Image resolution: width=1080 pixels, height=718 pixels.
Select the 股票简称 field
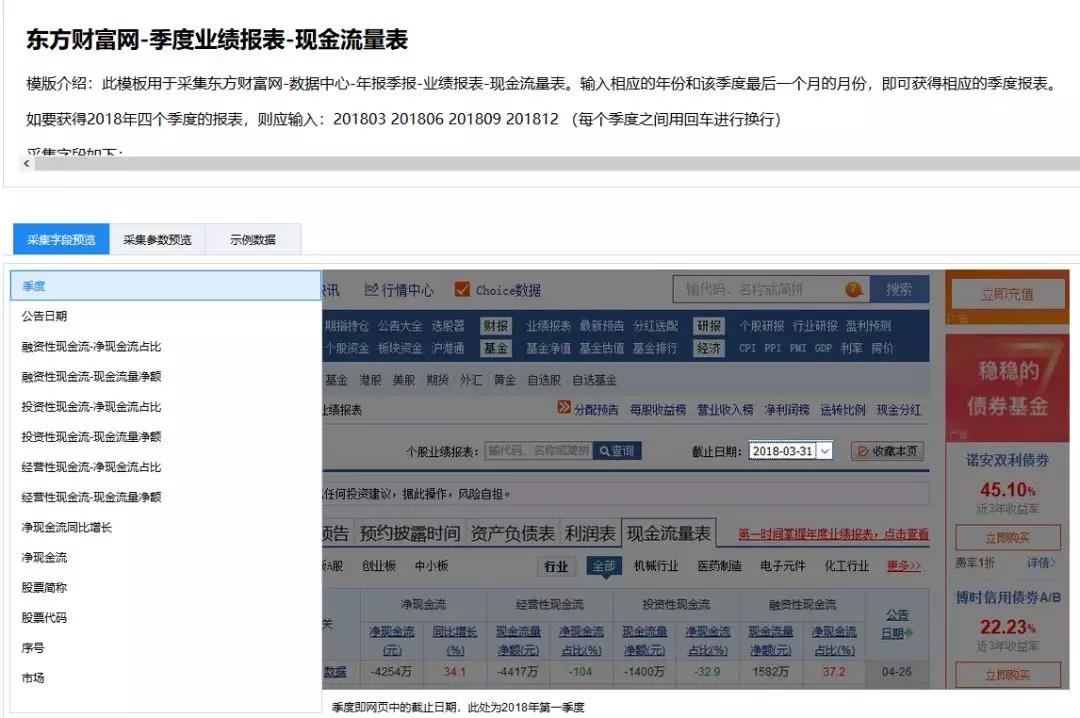click(166, 587)
